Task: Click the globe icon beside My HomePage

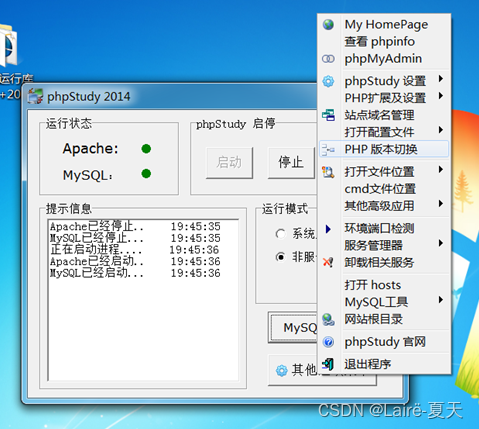Action: tap(328, 24)
